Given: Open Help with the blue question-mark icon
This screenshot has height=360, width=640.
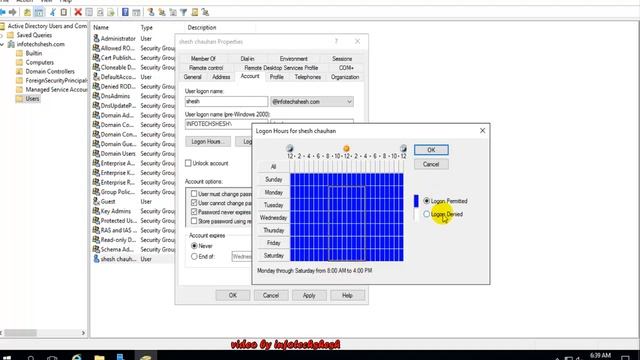Looking at the screenshot, I should click(125, 12).
